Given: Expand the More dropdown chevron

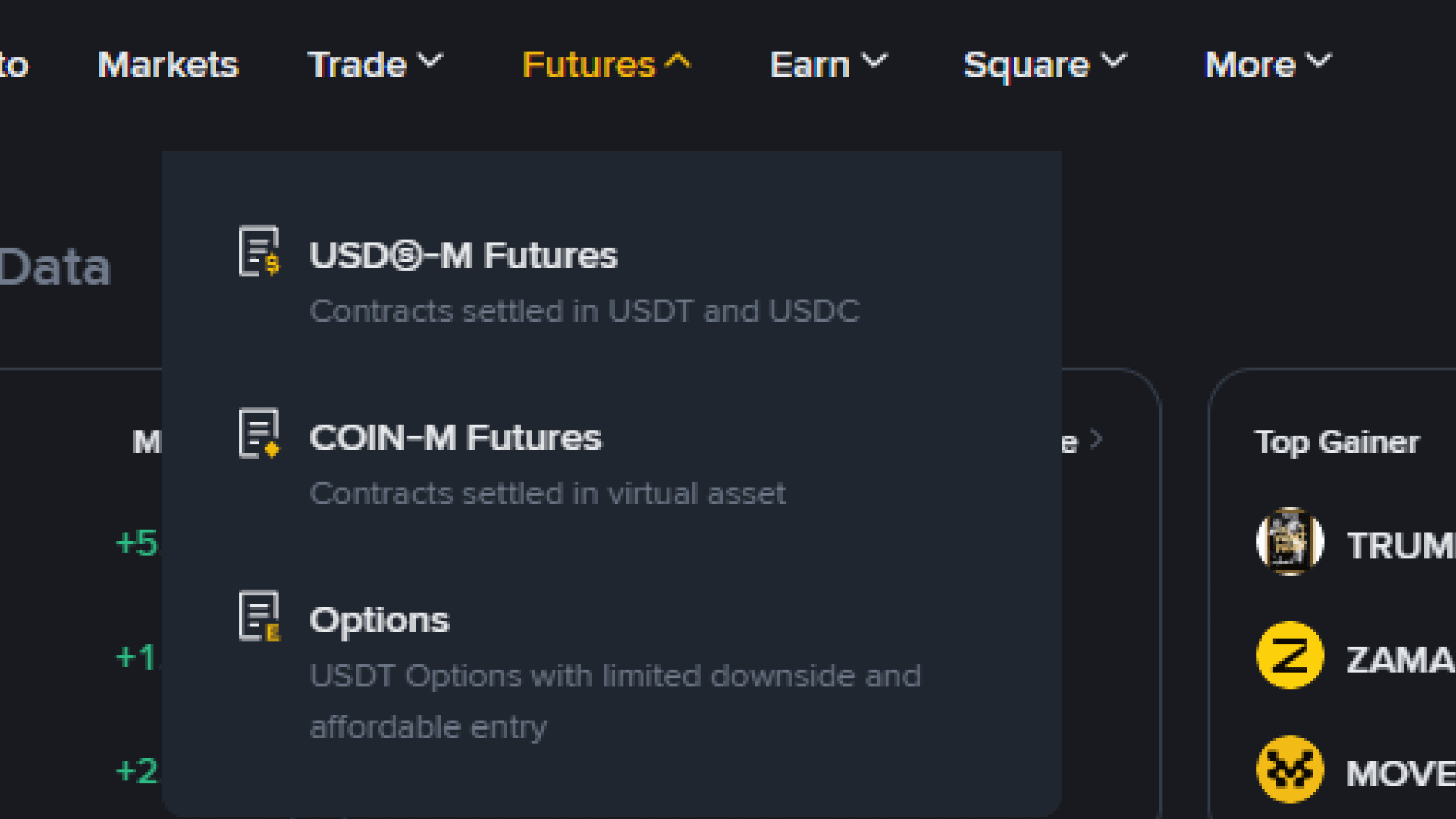Looking at the screenshot, I should click(x=1319, y=61).
